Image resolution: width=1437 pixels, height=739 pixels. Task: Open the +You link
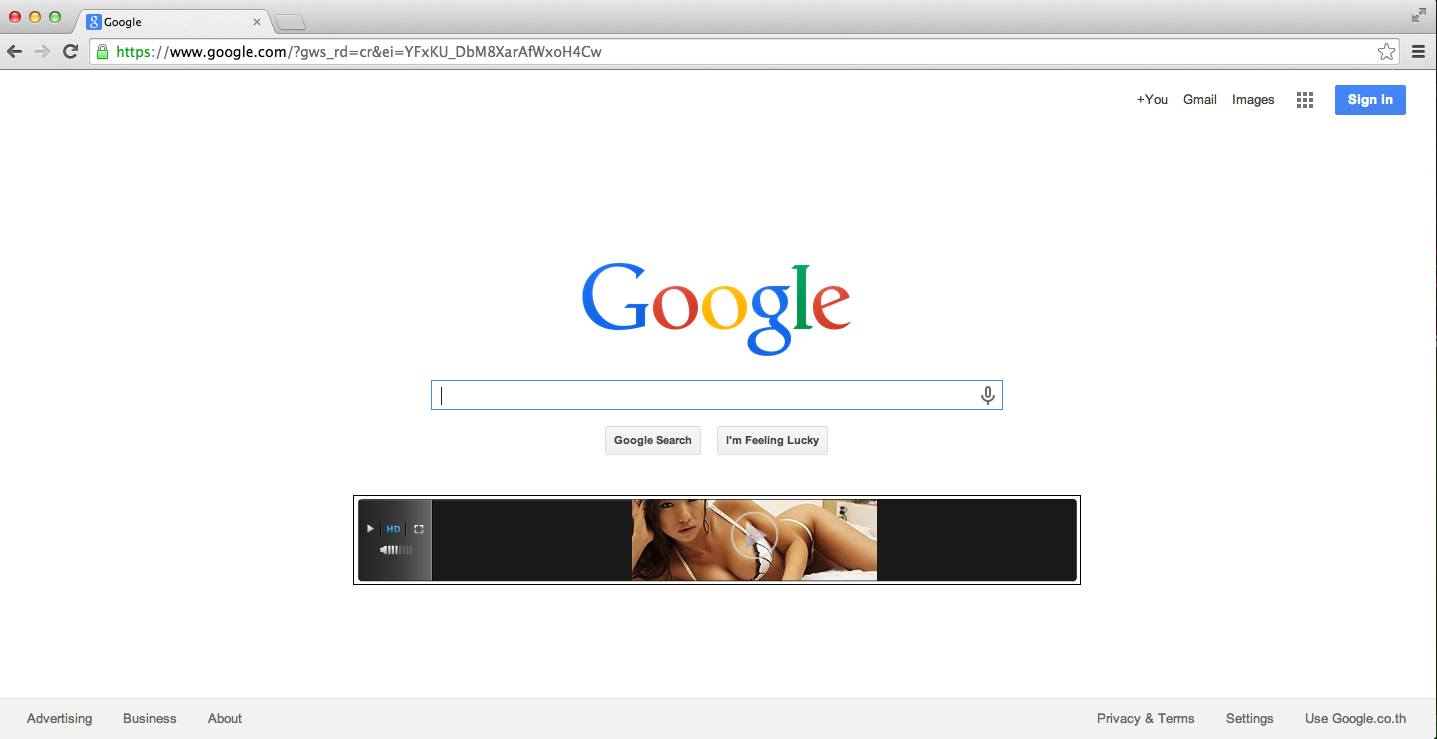coord(1152,100)
